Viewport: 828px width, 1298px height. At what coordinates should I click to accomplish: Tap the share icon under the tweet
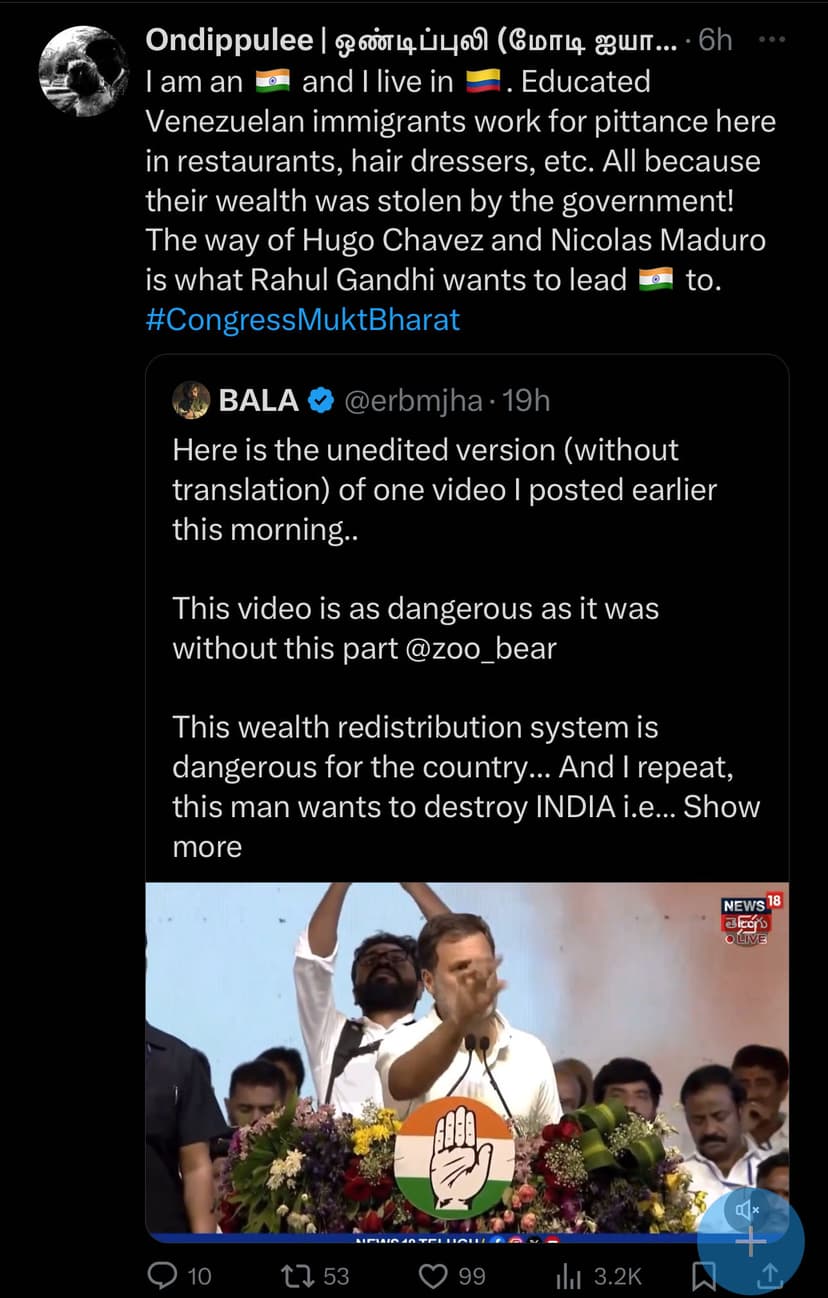(771, 1275)
